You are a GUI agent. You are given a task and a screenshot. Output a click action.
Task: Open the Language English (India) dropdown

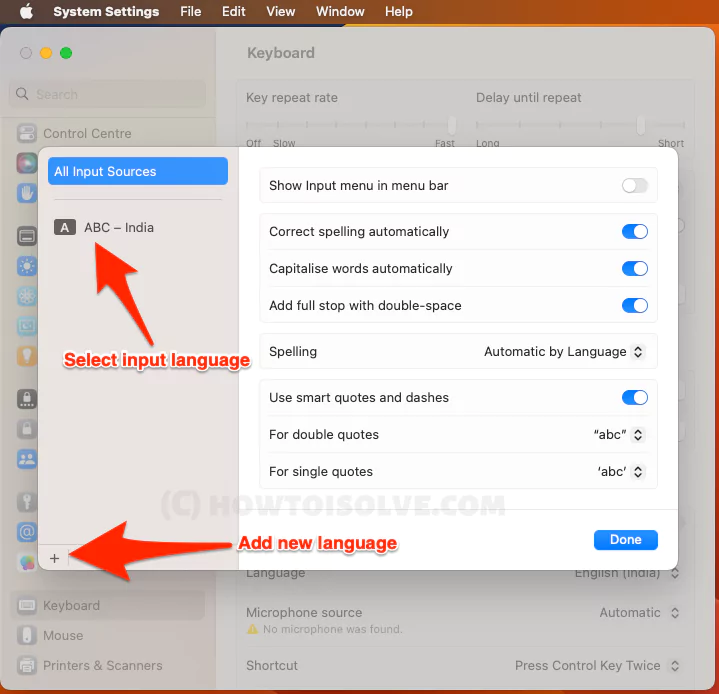pos(627,573)
